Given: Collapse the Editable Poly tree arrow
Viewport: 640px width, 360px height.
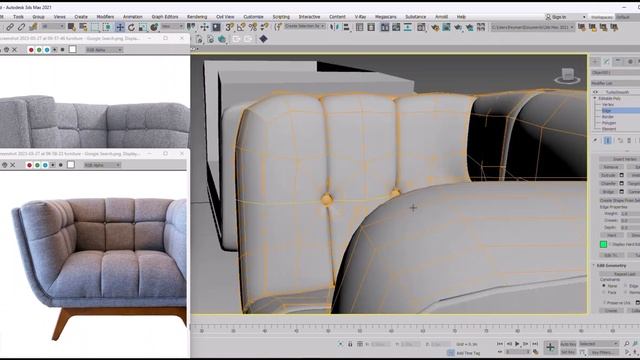Looking at the screenshot, I should 595,98.
